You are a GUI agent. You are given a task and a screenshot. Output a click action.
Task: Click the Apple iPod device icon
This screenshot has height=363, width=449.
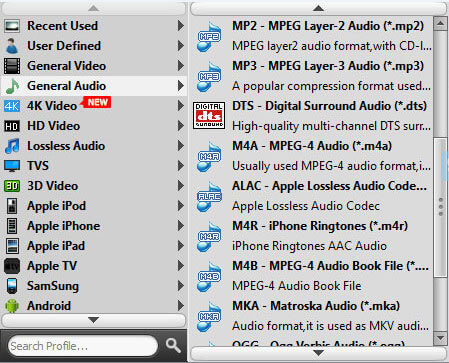point(12,206)
